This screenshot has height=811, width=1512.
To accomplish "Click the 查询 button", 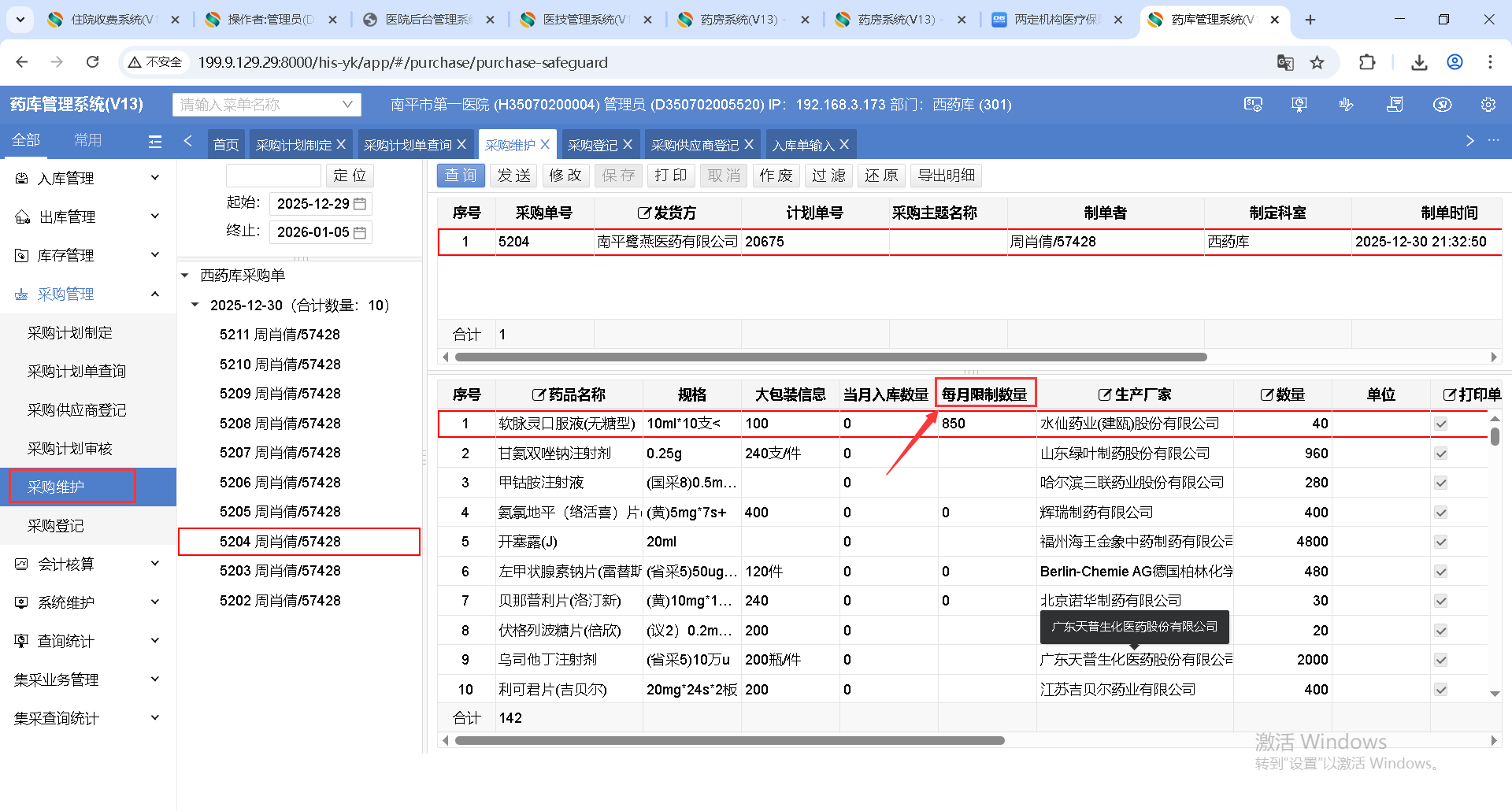I will tap(461, 176).
